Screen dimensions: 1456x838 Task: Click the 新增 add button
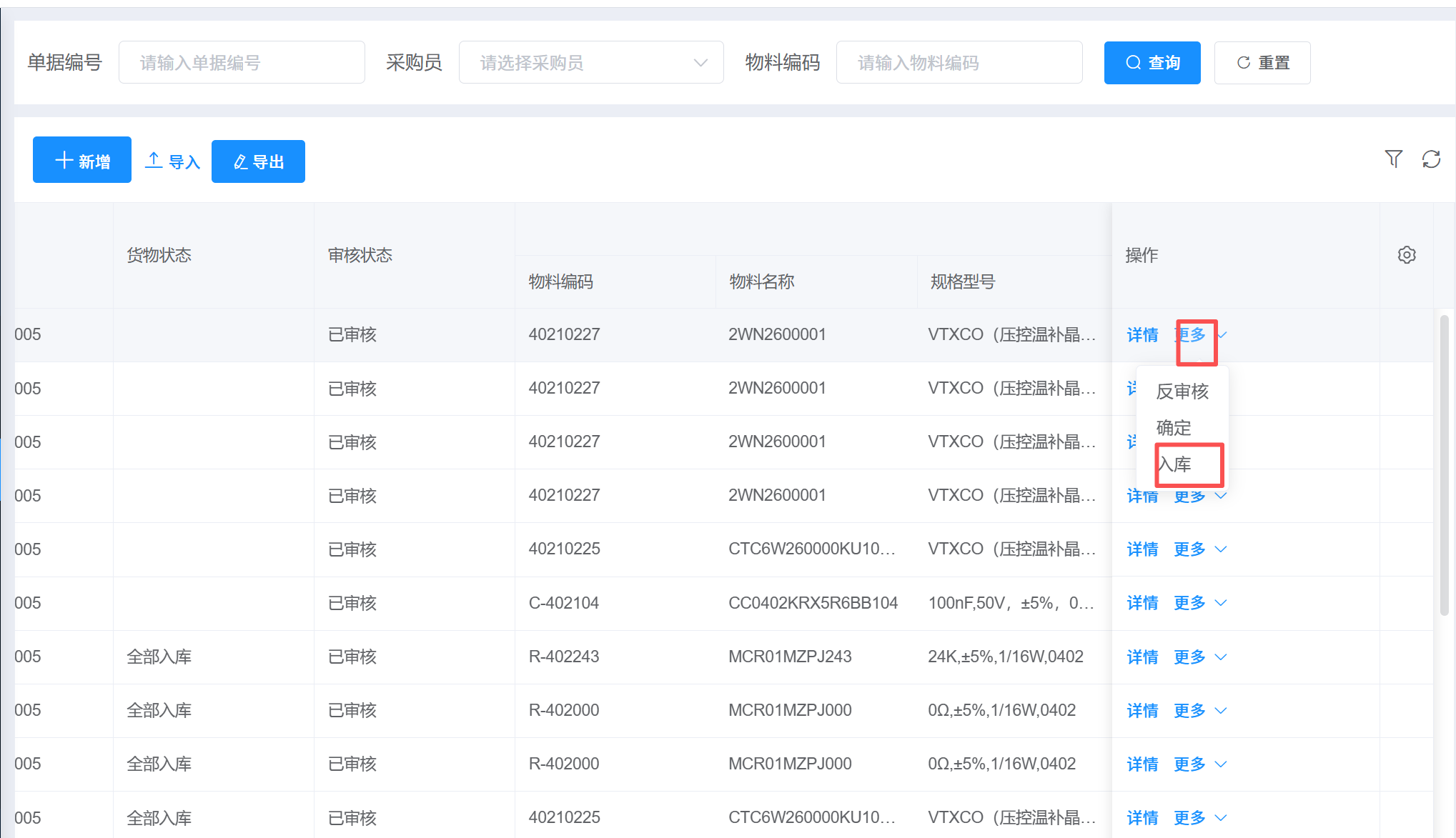(82, 160)
